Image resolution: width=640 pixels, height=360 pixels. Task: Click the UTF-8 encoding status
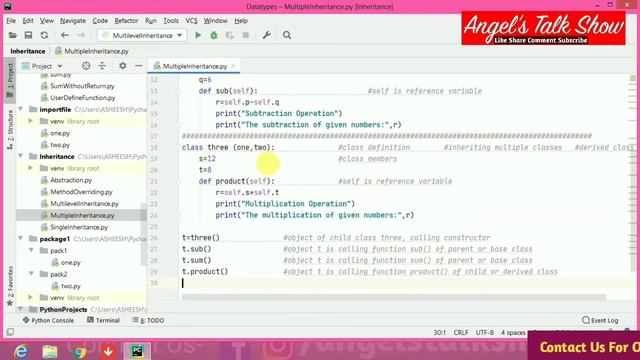pos(484,333)
